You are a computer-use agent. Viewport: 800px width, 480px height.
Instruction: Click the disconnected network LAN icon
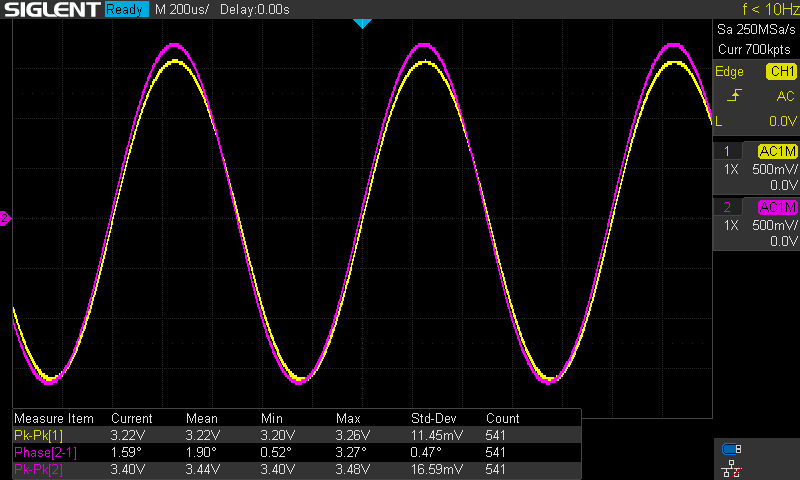(x=731, y=467)
